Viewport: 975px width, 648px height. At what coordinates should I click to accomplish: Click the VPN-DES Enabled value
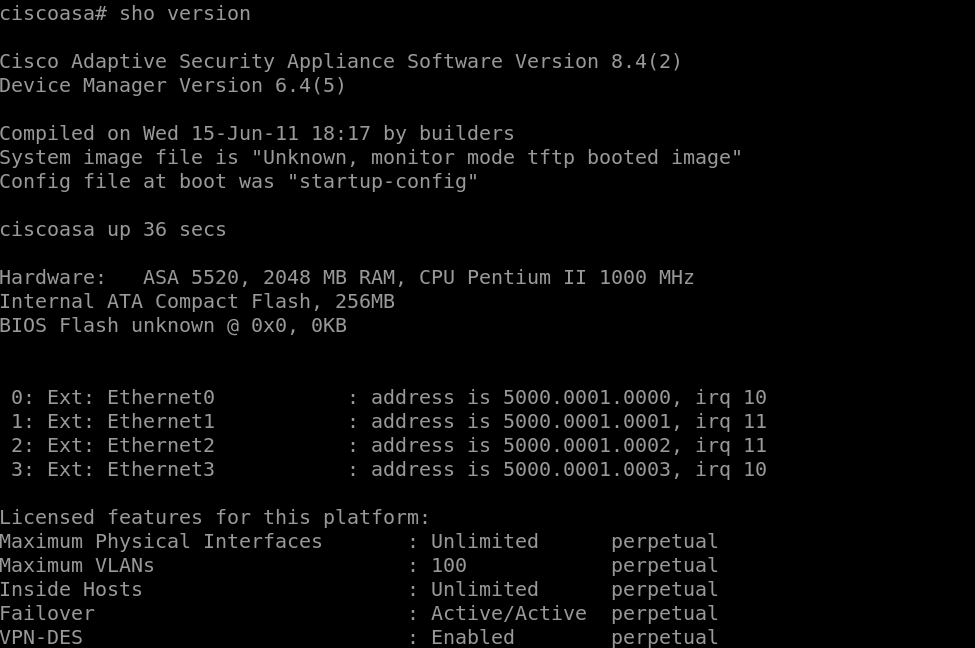pyautogui.click(x=473, y=637)
